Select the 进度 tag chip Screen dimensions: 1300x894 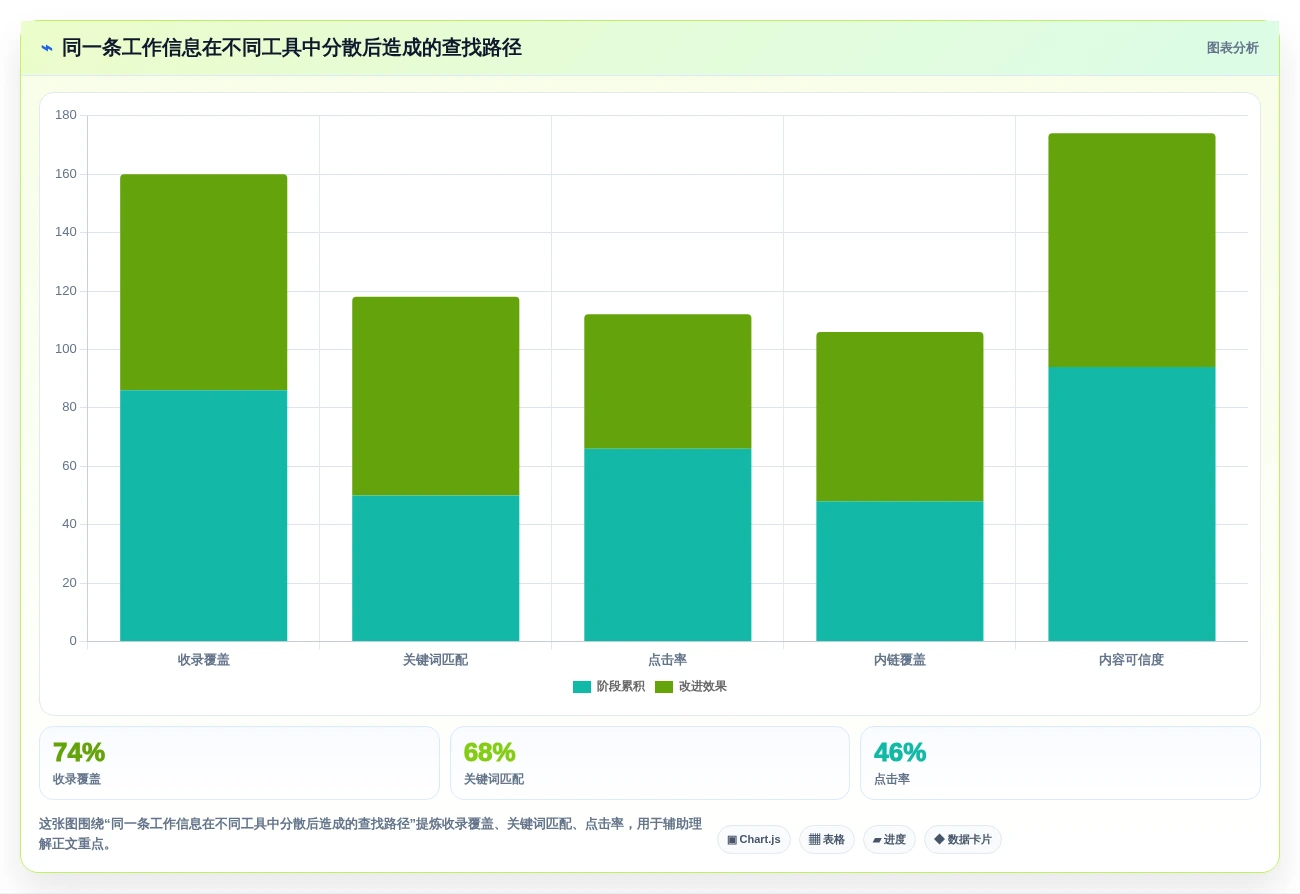click(x=889, y=839)
